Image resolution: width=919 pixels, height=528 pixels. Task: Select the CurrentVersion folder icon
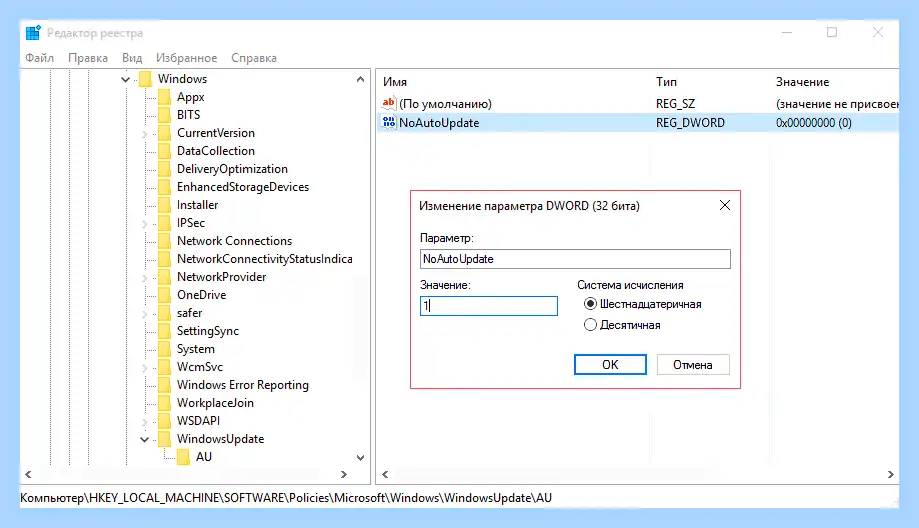(165, 133)
